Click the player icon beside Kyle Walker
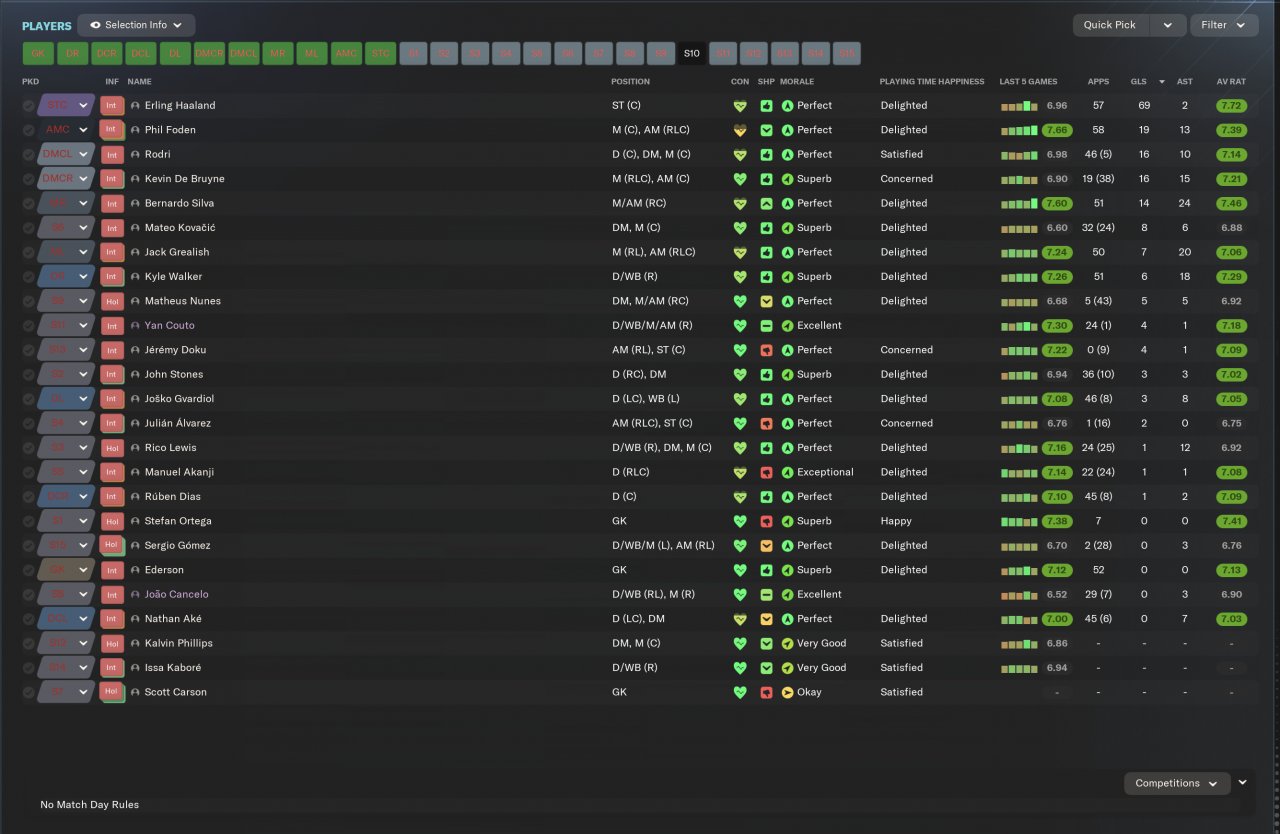Screen dimensions: 1280x834 135,276
